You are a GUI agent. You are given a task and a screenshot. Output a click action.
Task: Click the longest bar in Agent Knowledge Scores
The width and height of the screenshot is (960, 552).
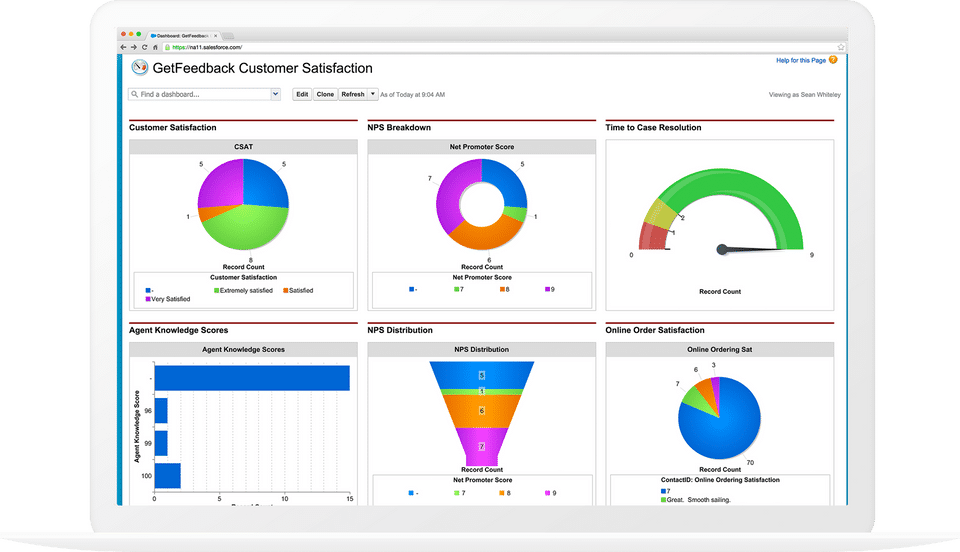(x=252, y=378)
